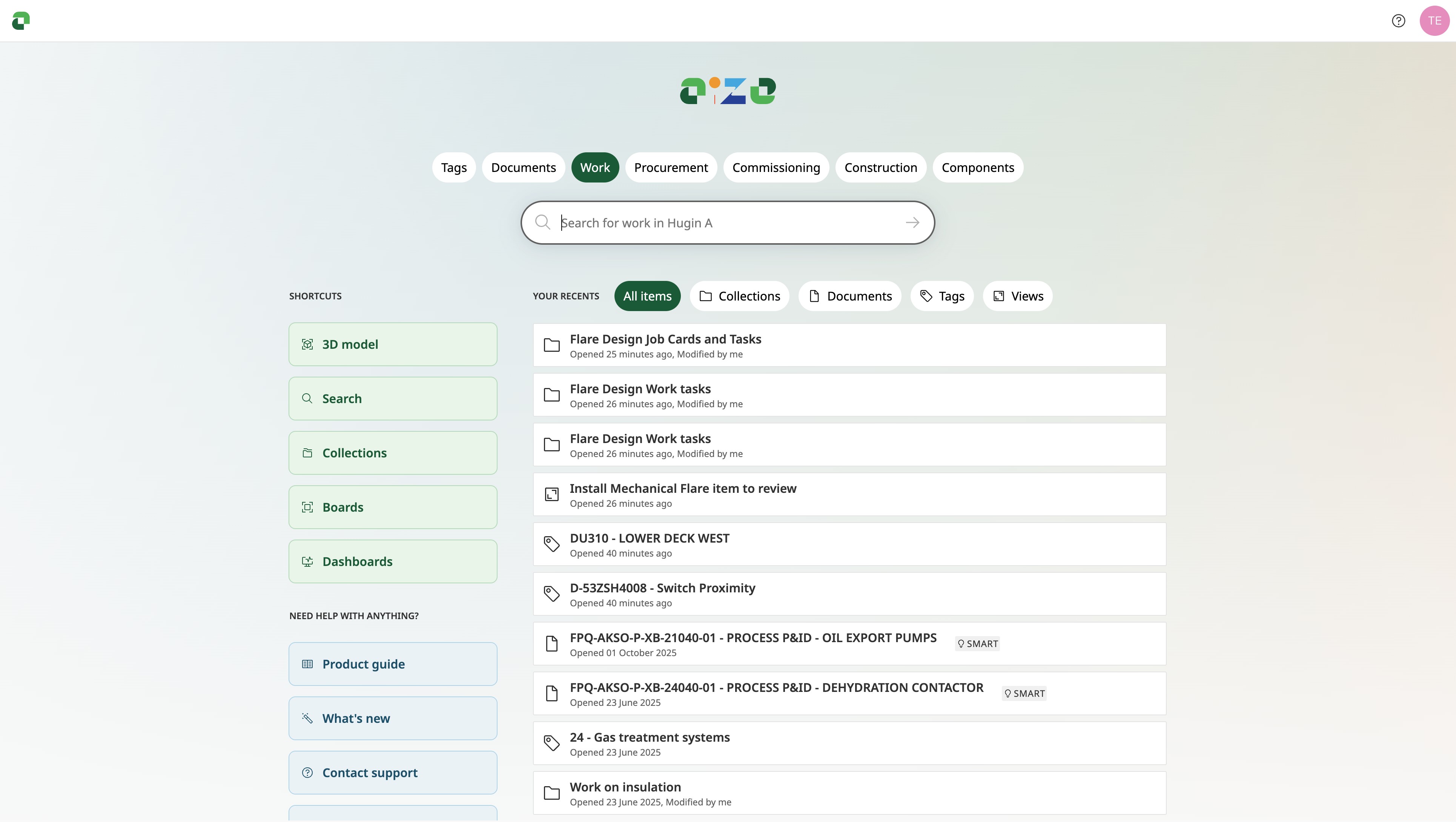The width and height of the screenshot is (1456, 822).
Task: Click the search submit arrow icon
Action: (912, 222)
